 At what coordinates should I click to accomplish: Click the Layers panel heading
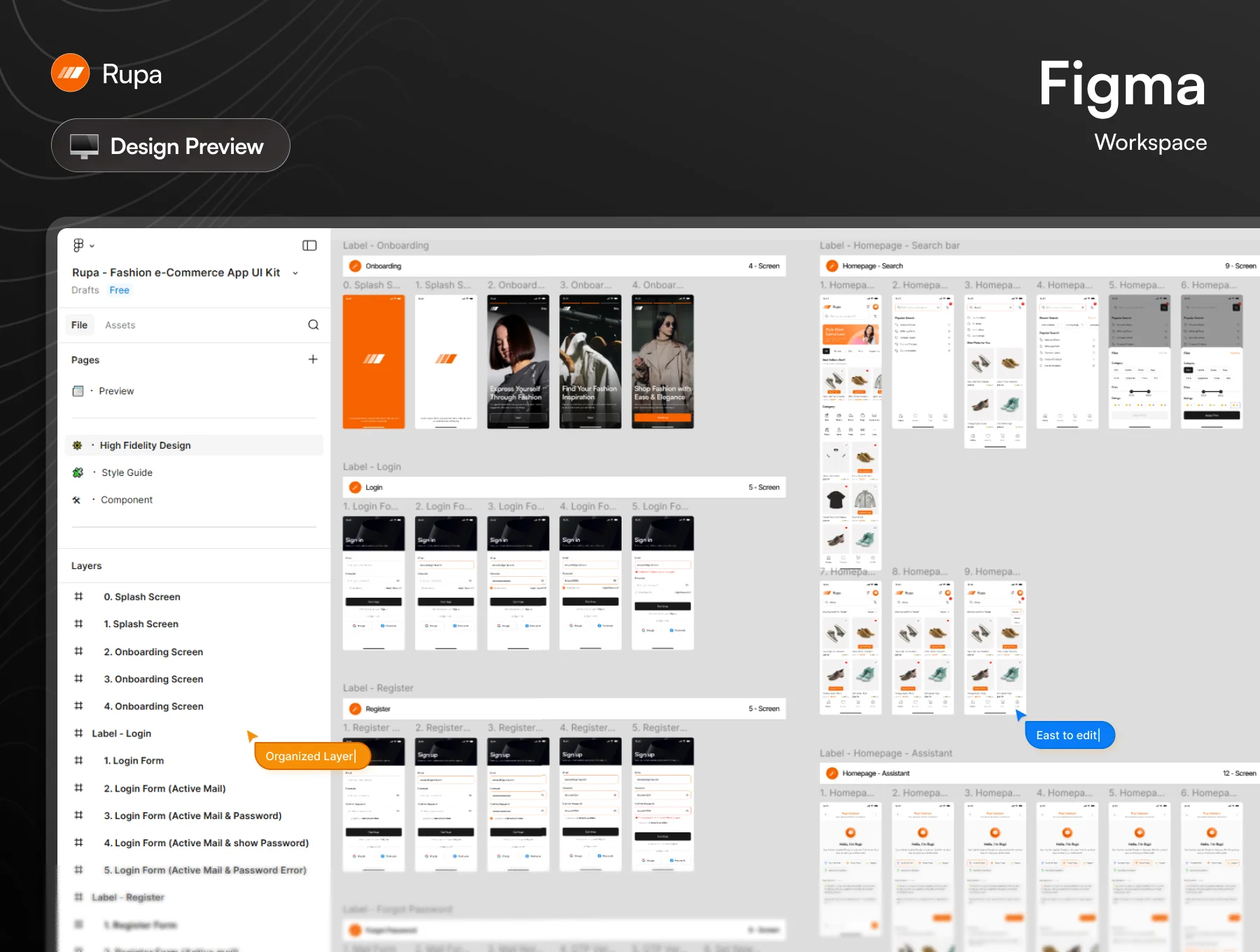pyautogui.click(x=86, y=566)
